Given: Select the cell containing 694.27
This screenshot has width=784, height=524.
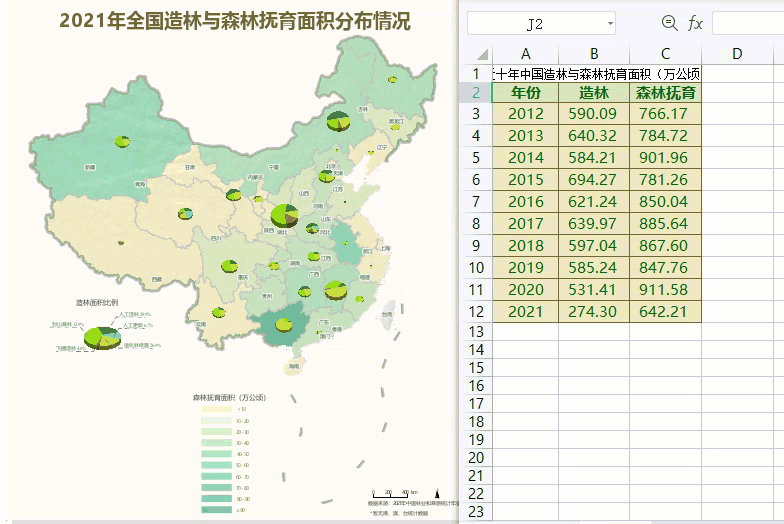Looking at the screenshot, I should (594, 180).
